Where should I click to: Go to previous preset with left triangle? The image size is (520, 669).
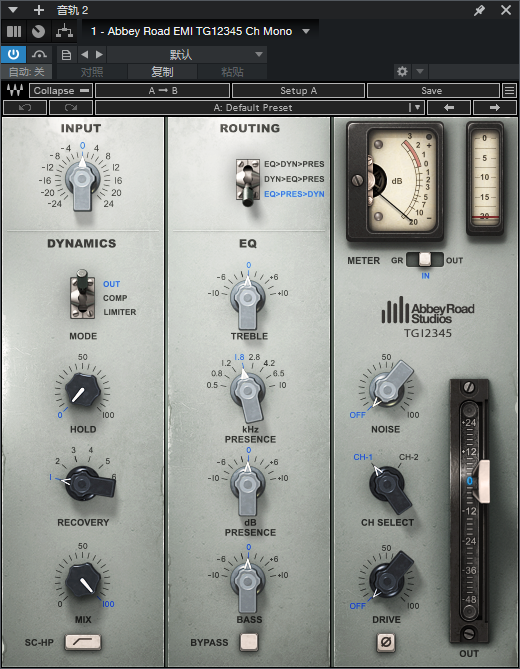coord(84,55)
